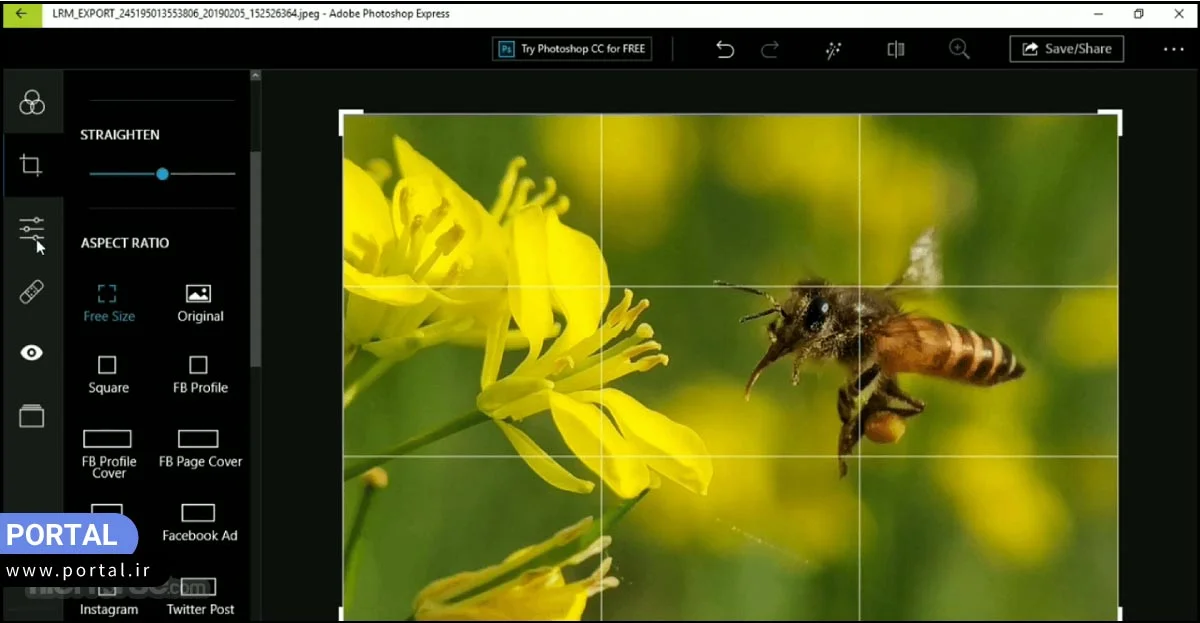Choose Free Size aspect ratio
The width and height of the screenshot is (1200, 623).
[108, 303]
